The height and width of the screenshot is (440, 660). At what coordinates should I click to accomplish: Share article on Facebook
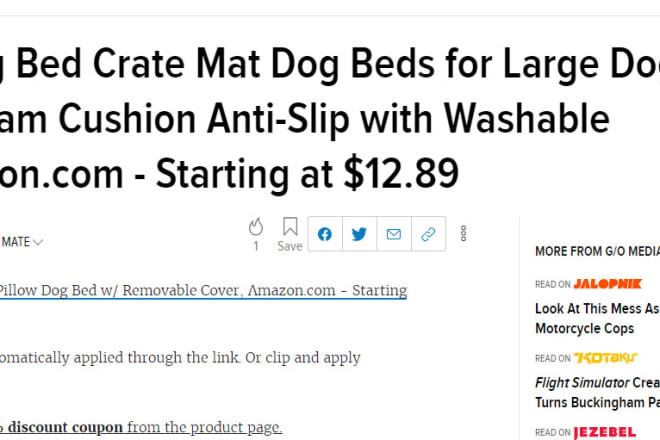(x=325, y=234)
